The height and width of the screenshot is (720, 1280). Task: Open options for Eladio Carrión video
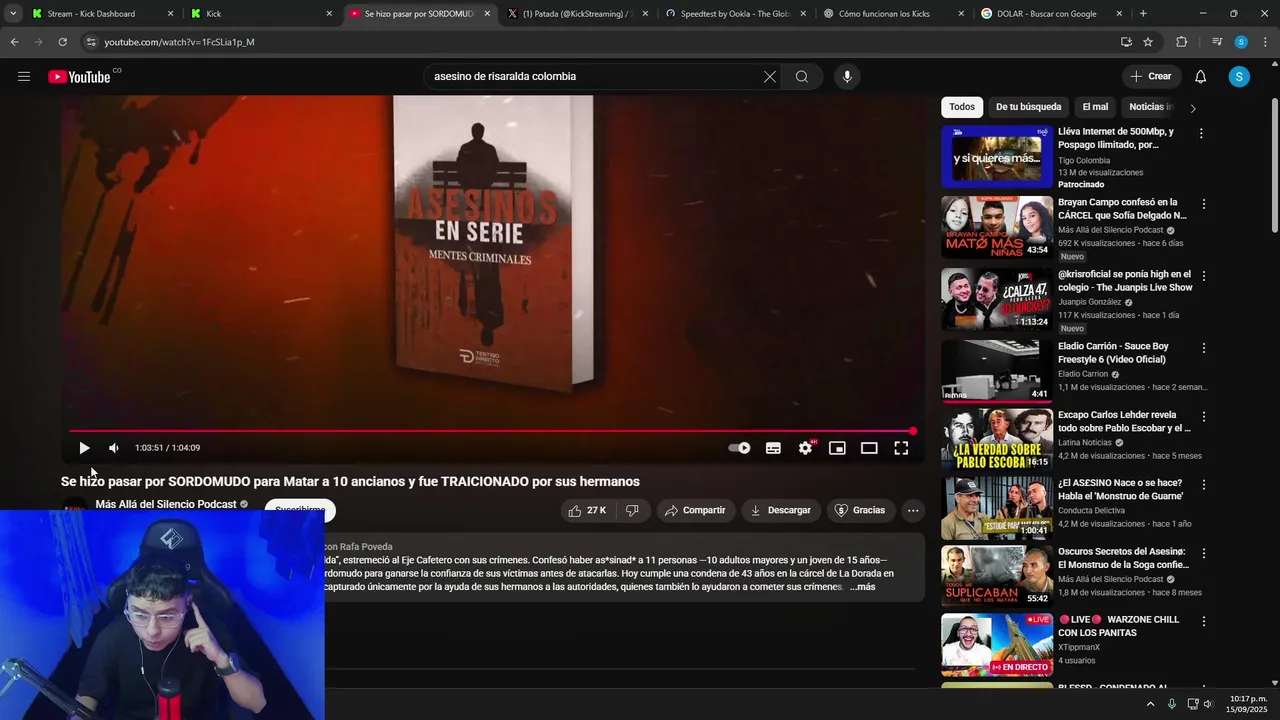(x=1203, y=348)
